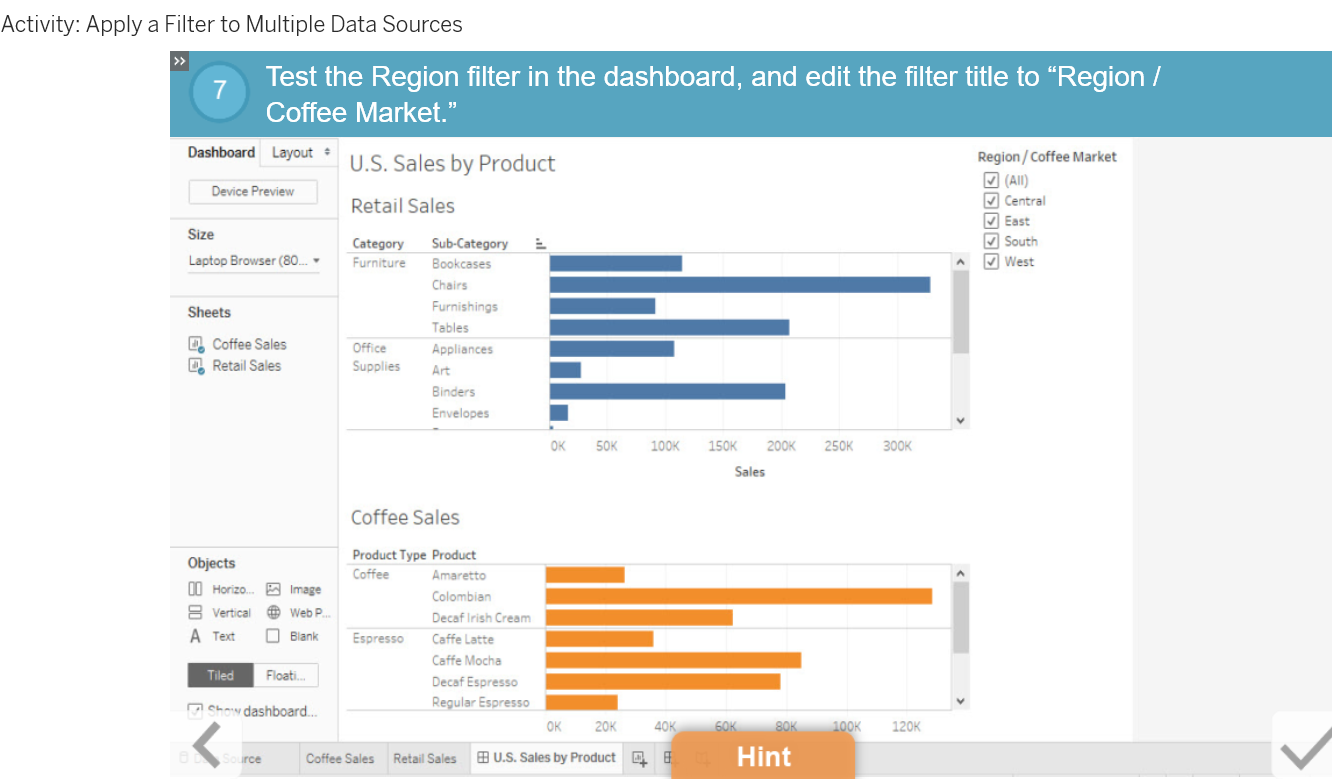Select the Image object icon
Viewport: 1332px width, 780px height.
point(273,589)
